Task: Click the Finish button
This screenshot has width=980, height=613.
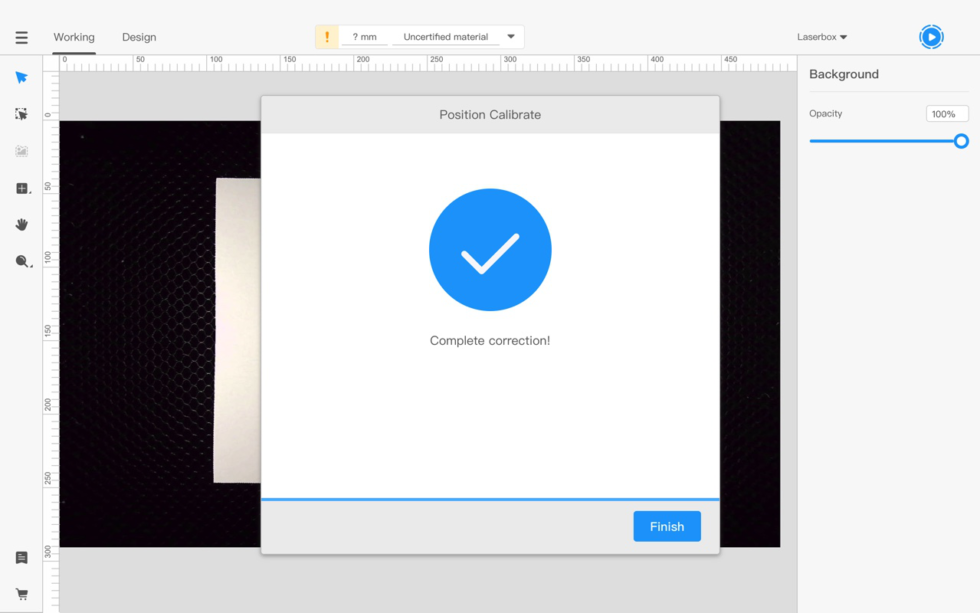Action: point(666,526)
